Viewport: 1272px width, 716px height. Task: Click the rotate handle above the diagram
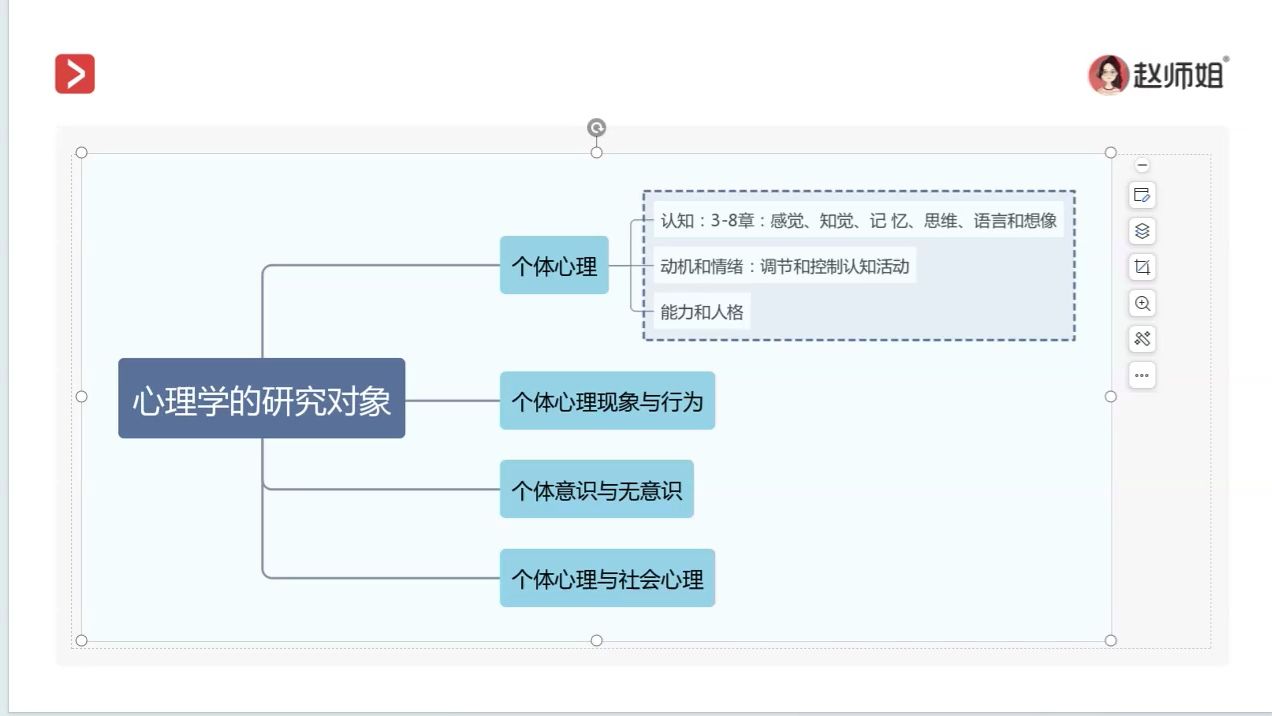pos(597,128)
